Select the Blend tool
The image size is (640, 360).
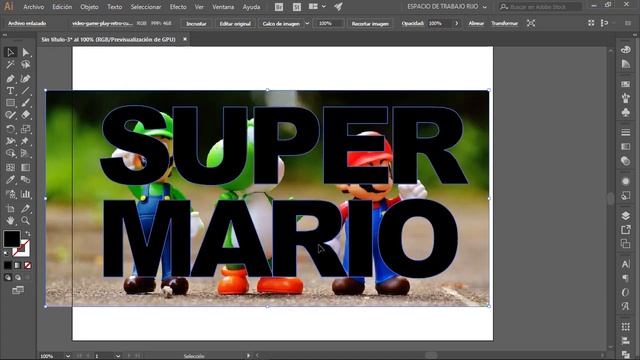click(x=26, y=180)
